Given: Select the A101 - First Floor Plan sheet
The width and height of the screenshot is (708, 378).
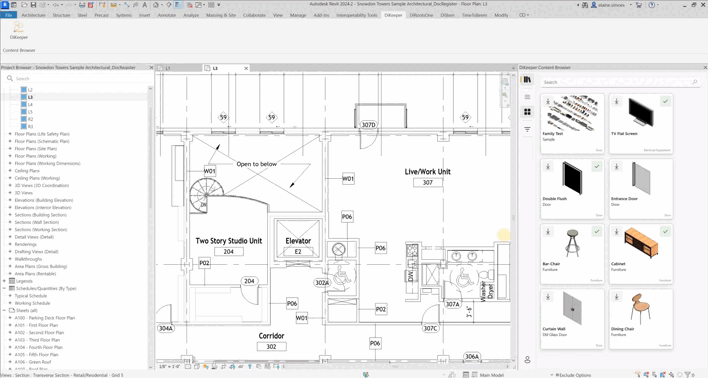Looking at the screenshot, I should (x=36, y=325).
